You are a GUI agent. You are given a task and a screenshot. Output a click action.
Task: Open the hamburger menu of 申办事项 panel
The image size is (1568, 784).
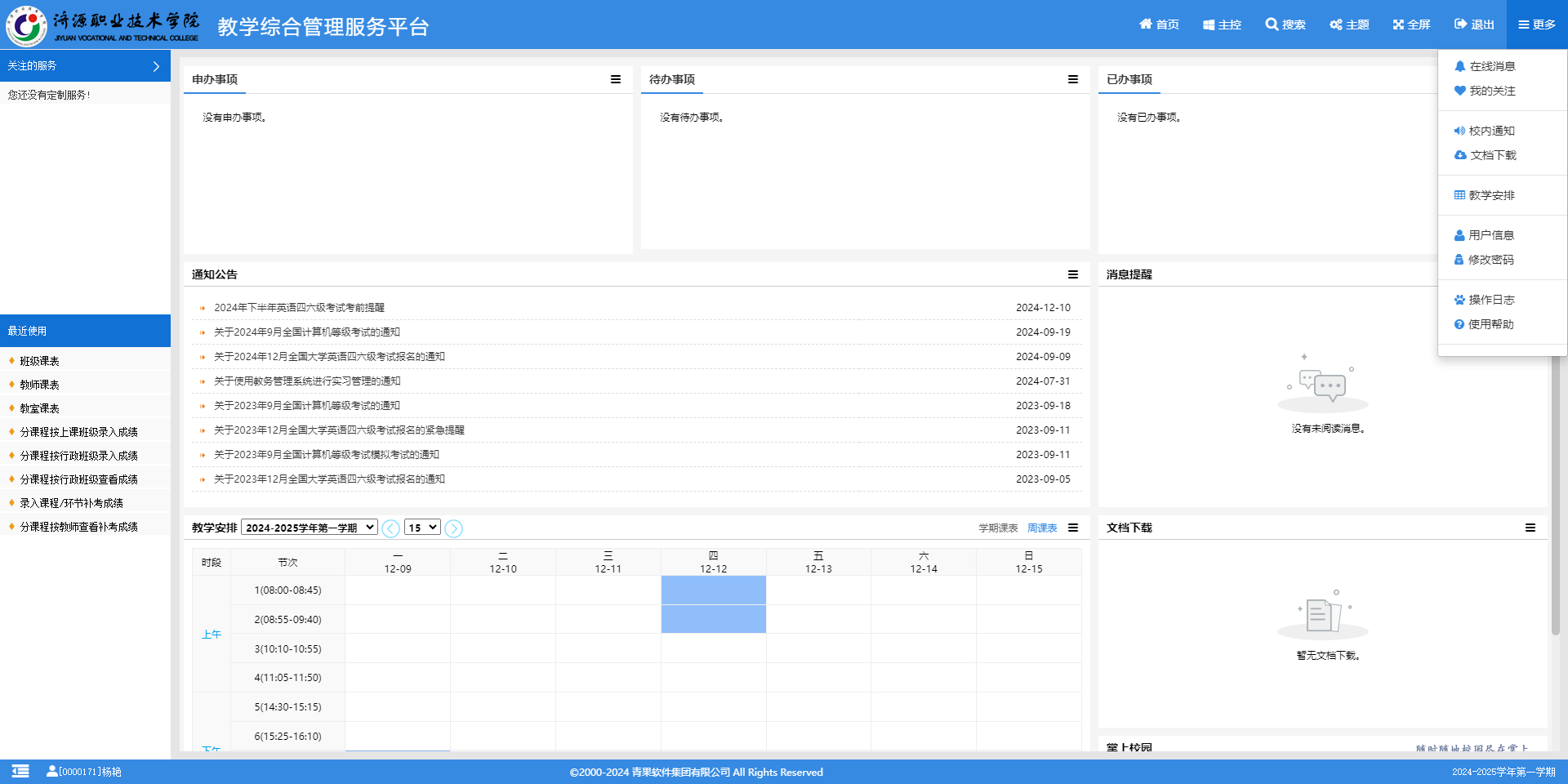coord(616,79)
